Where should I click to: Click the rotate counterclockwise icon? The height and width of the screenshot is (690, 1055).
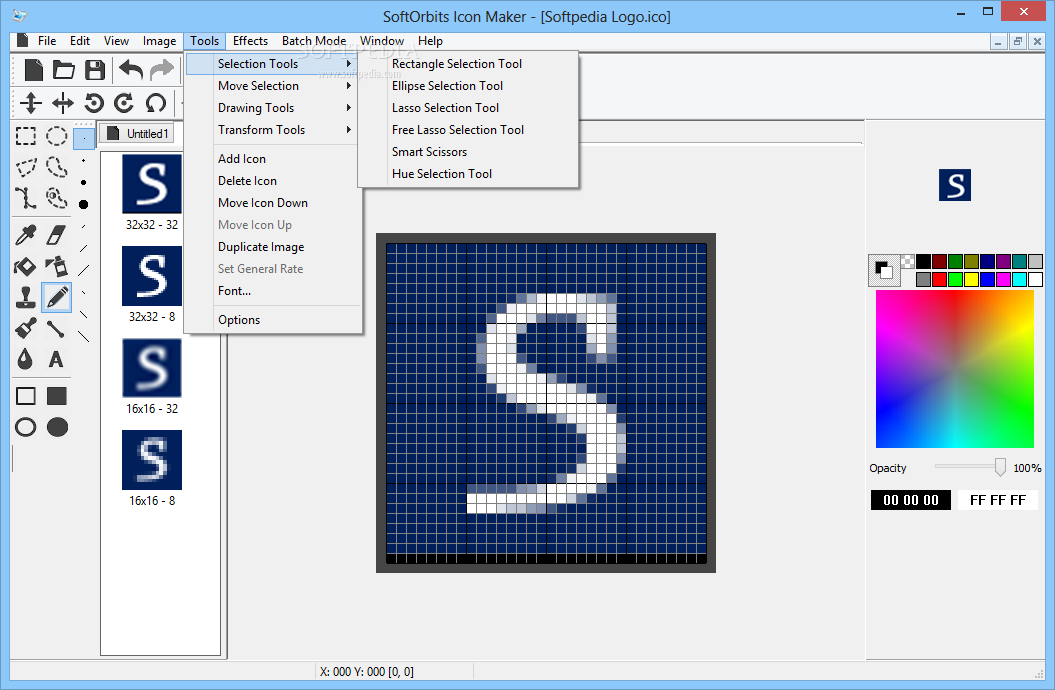click(x=94, y=103)
